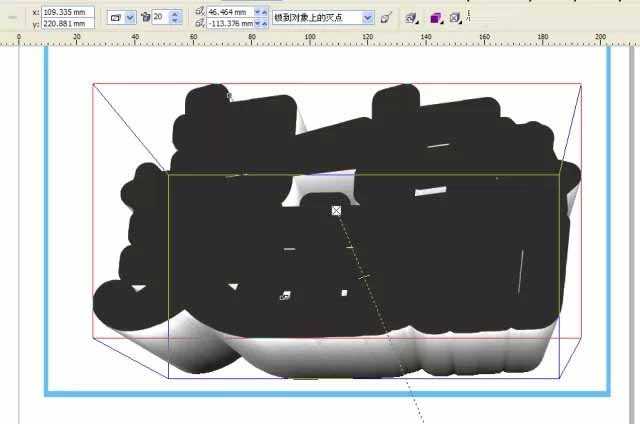Image resolution: width=640 pixels, height=424 pixels.
Task: Click the vanishing point y coordinate icon
Action: [x=199, y=22]
